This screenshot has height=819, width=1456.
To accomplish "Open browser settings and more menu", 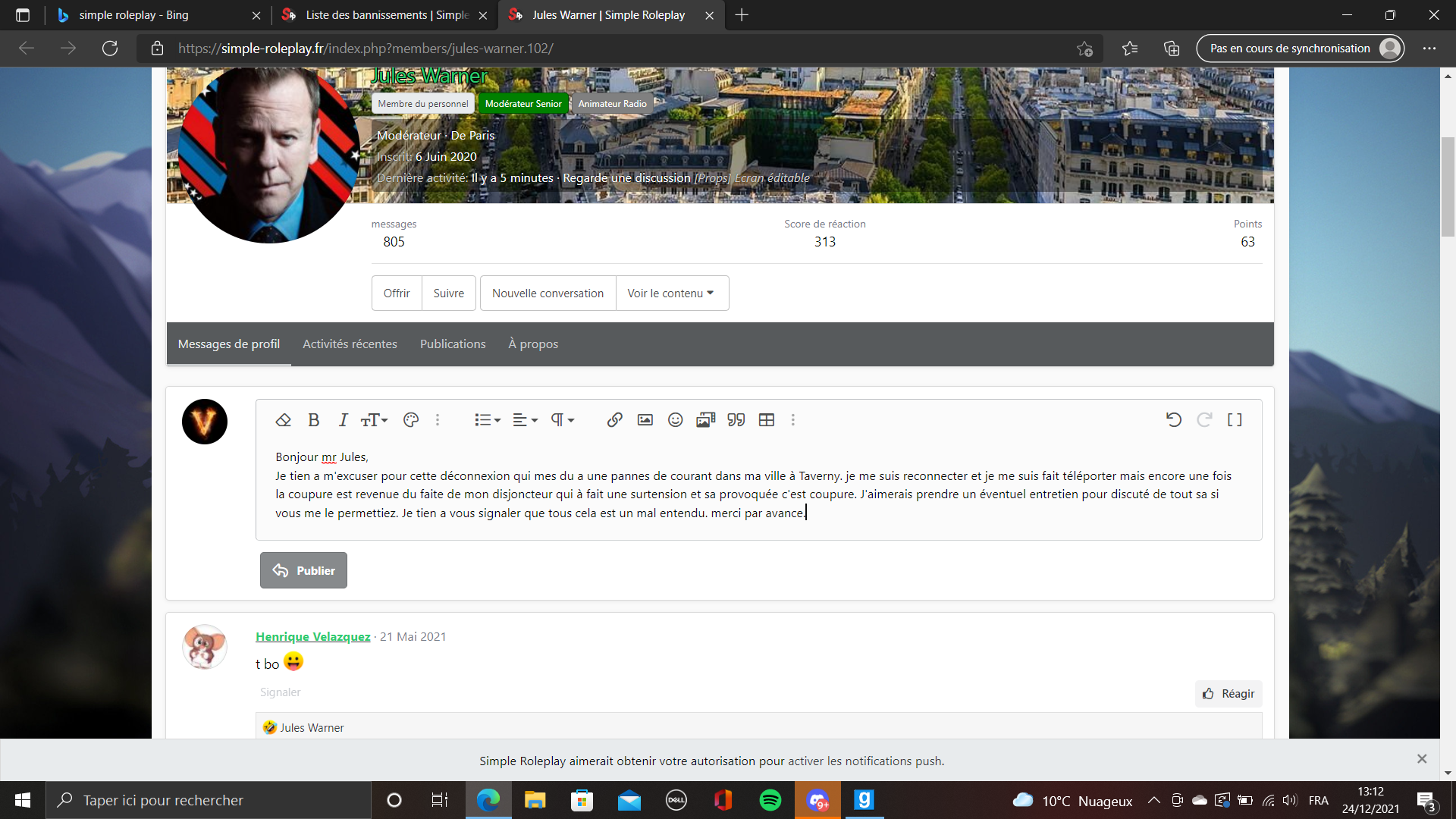I will 1429,49.
